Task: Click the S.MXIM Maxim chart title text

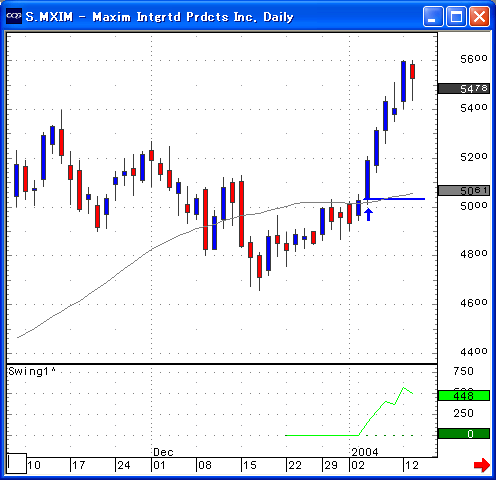Action: 159,17
